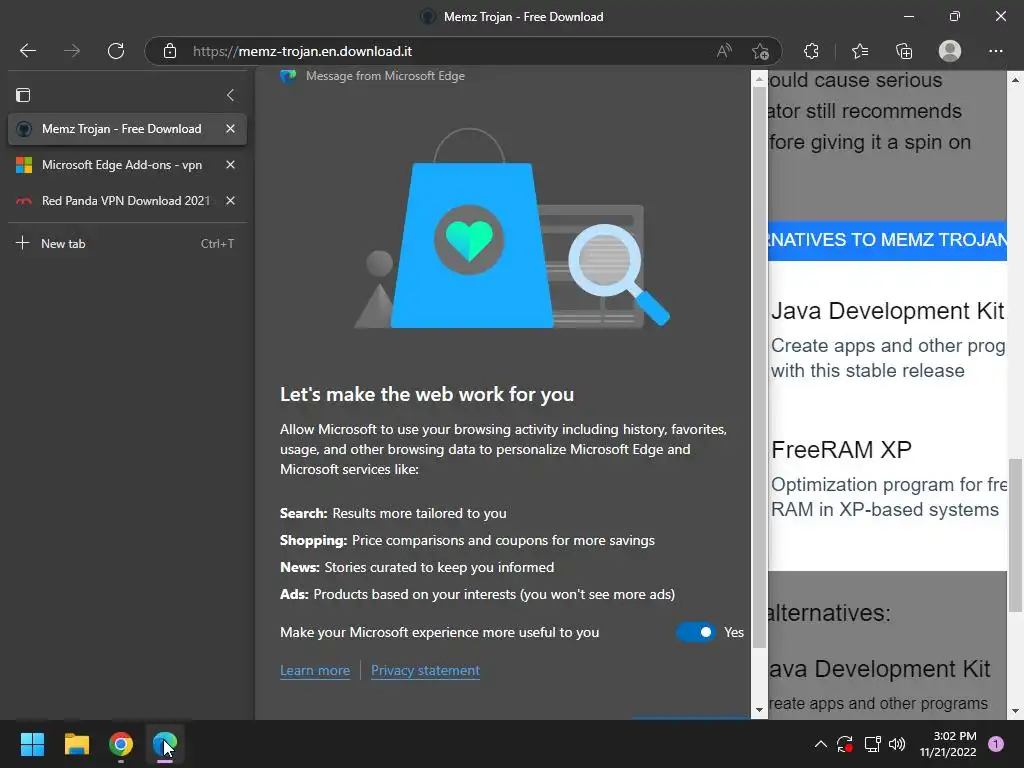Click Microsoft Edge taskbar icon
Viewport: 1024px width, 768px height.
tap(165, 744)
